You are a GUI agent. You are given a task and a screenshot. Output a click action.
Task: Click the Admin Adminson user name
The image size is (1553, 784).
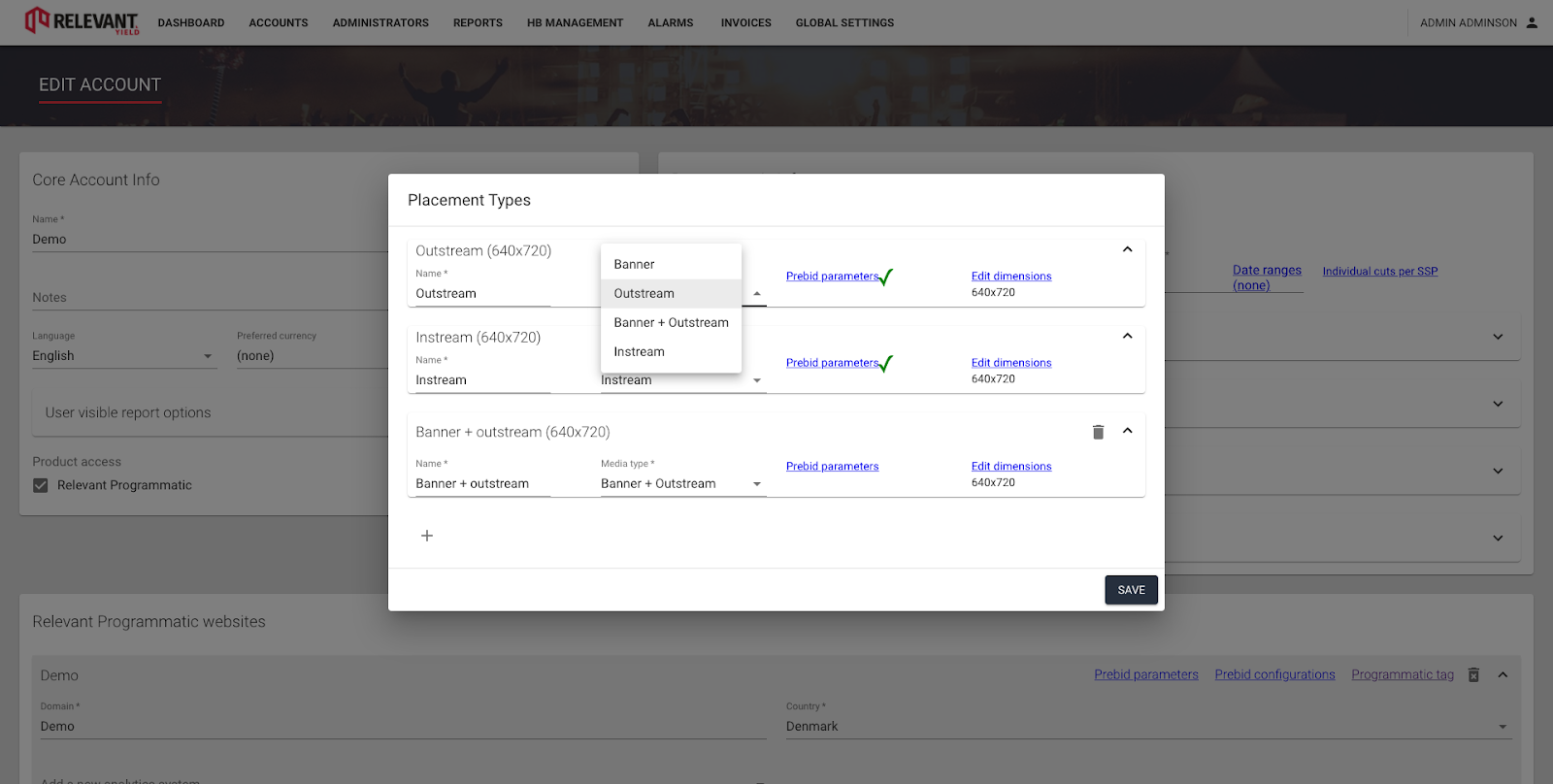point(1469,22)
